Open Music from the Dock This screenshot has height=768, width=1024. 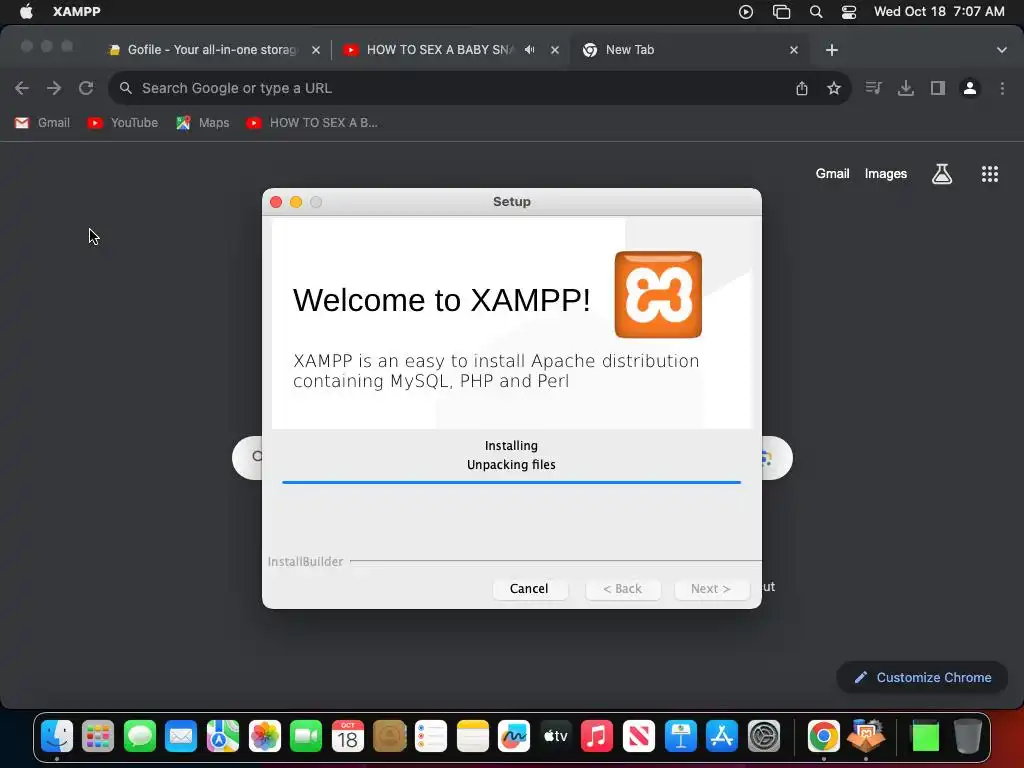coord(597,737)
